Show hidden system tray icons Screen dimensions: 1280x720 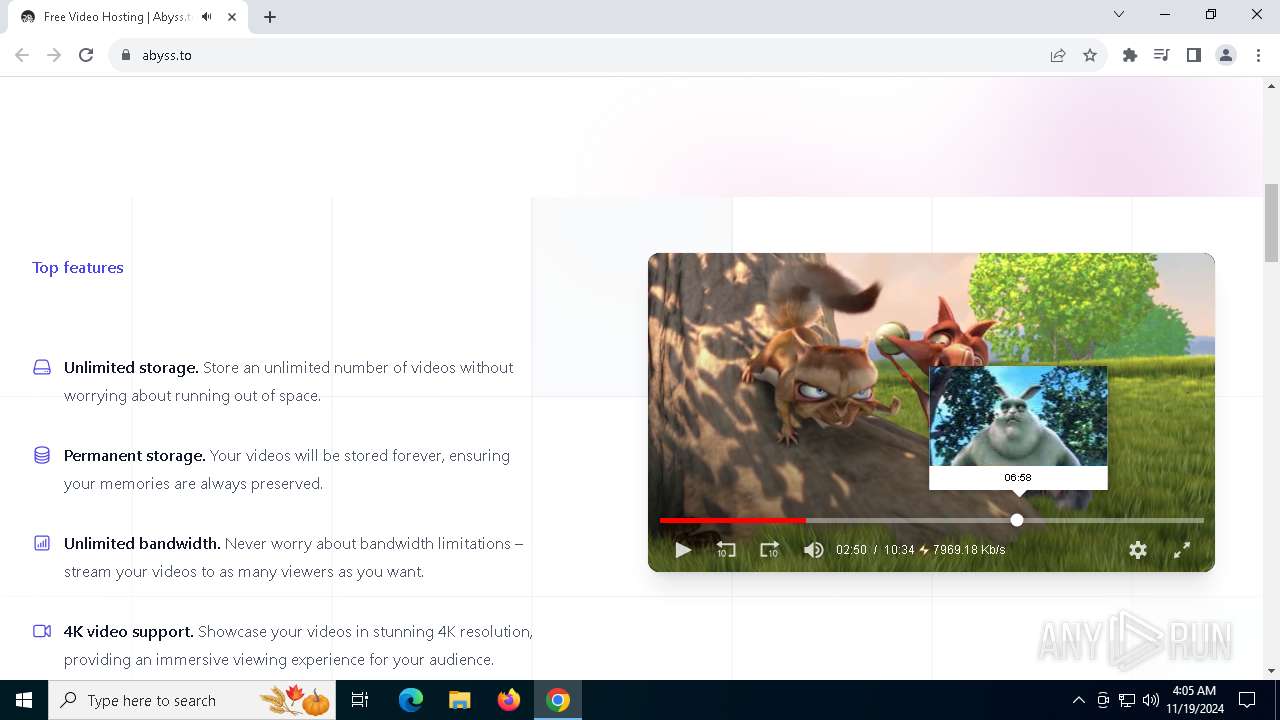coord(1078,700)
